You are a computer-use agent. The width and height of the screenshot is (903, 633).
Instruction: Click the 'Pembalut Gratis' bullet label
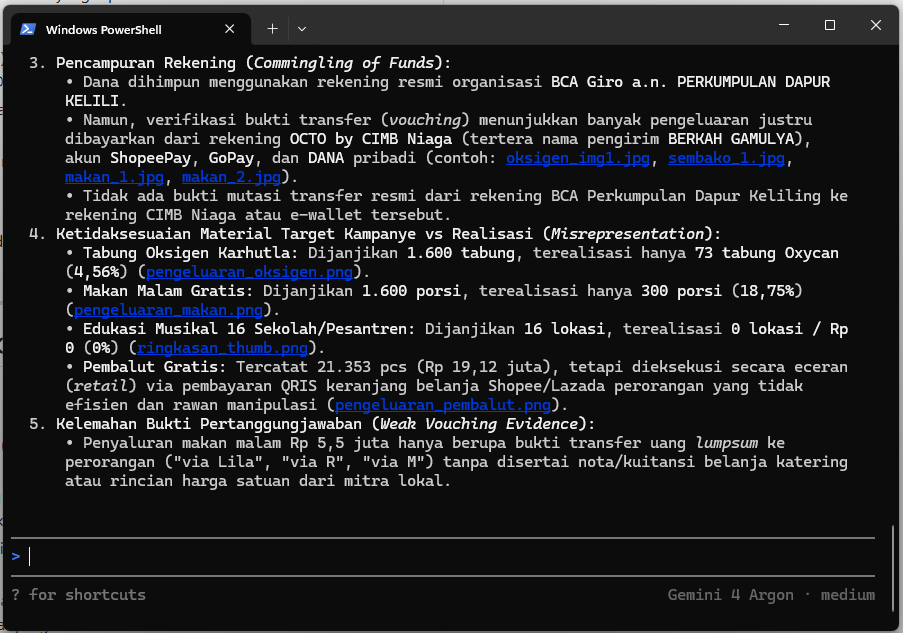150,367
